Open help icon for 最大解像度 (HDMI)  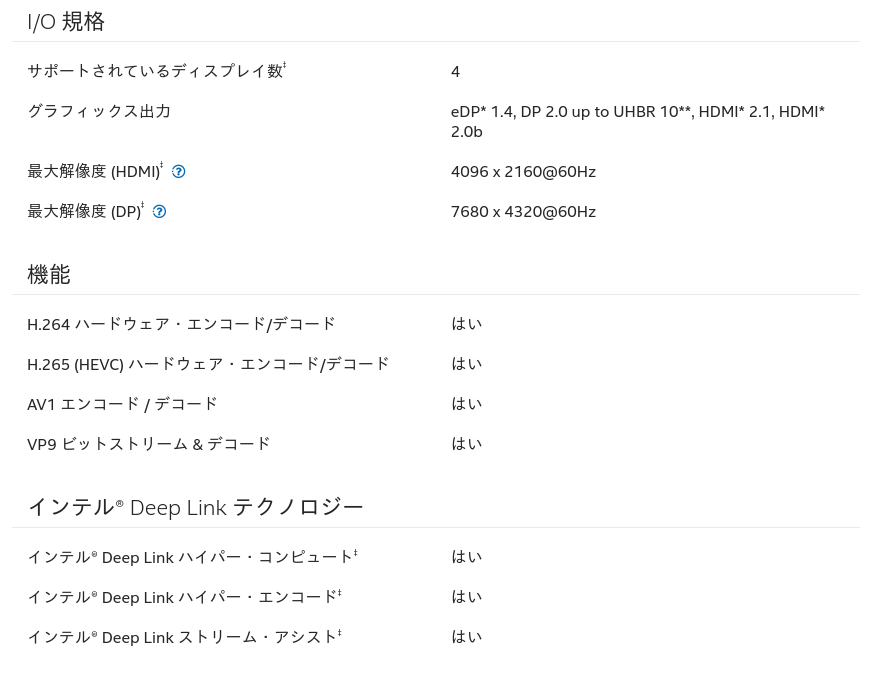179,171
